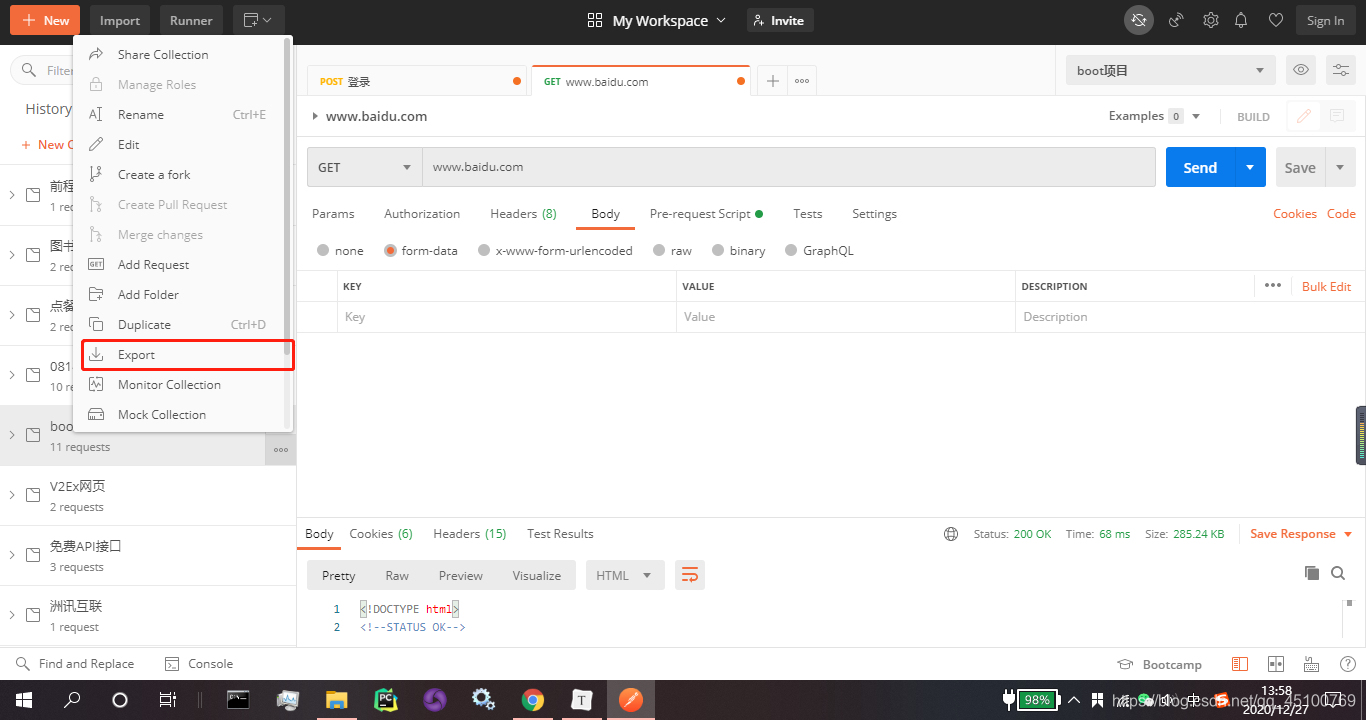This screenshot has height=720, width=1366.
Task: Click the wrap lines icon in response
Action: pyautogui.click(x=689, y=575)
